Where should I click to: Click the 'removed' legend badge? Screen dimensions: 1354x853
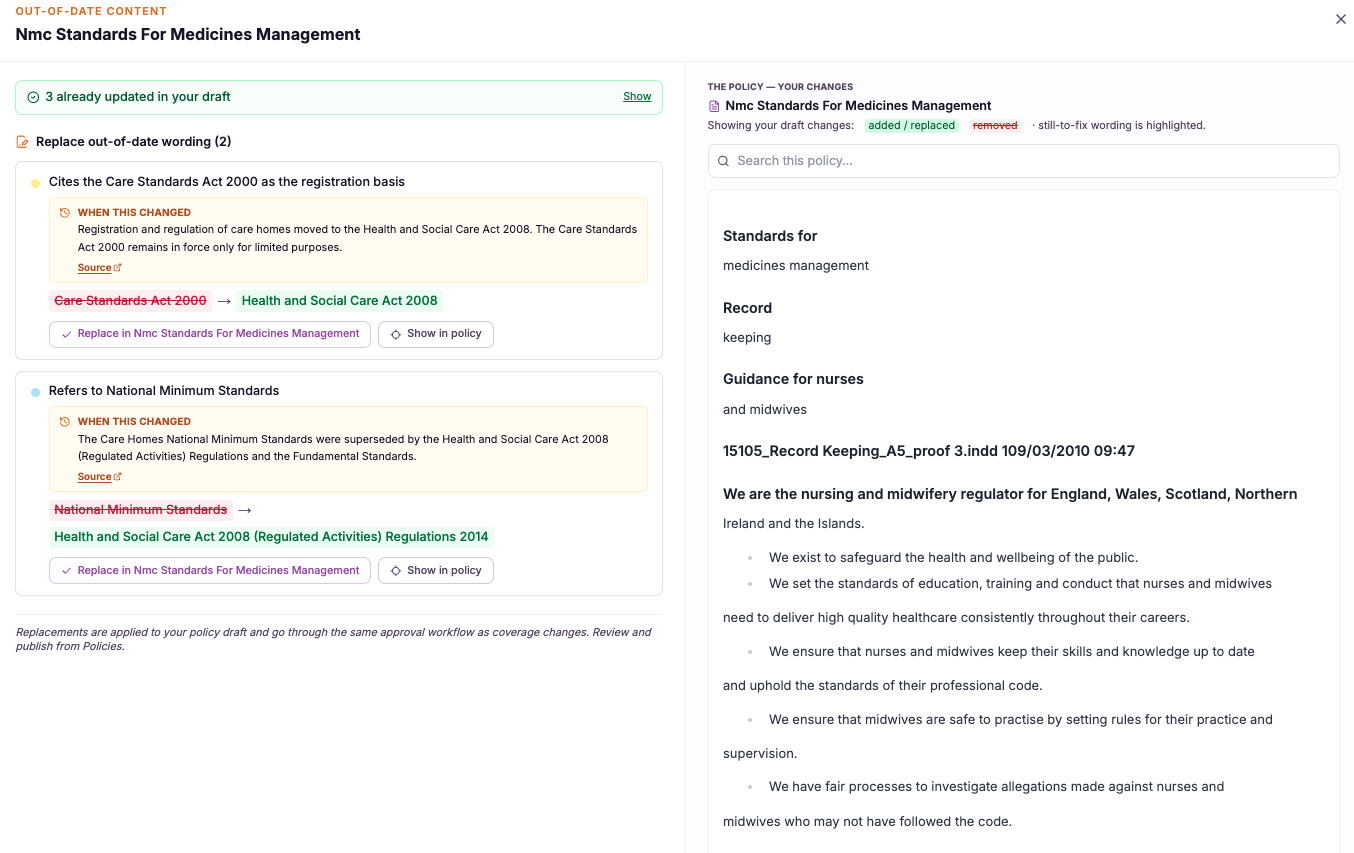tap(995, 126)
